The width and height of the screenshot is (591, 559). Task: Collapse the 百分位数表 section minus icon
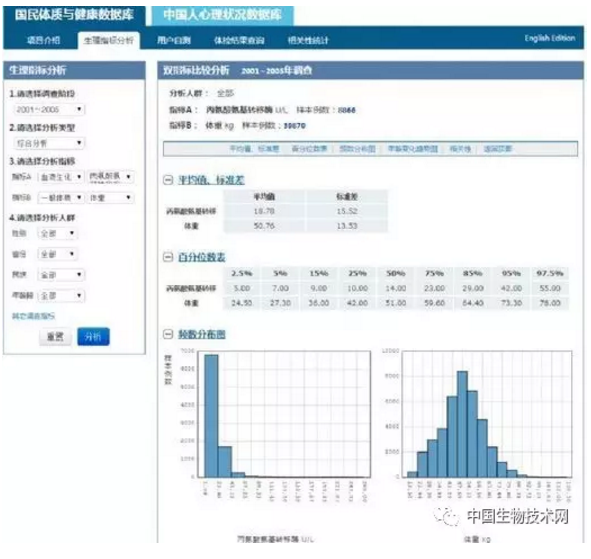click(x=168, y=257)
